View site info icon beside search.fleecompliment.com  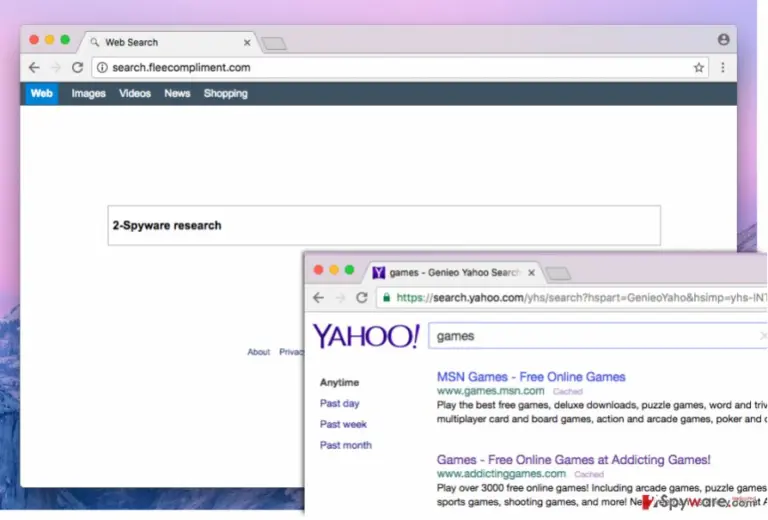(102, 68)
